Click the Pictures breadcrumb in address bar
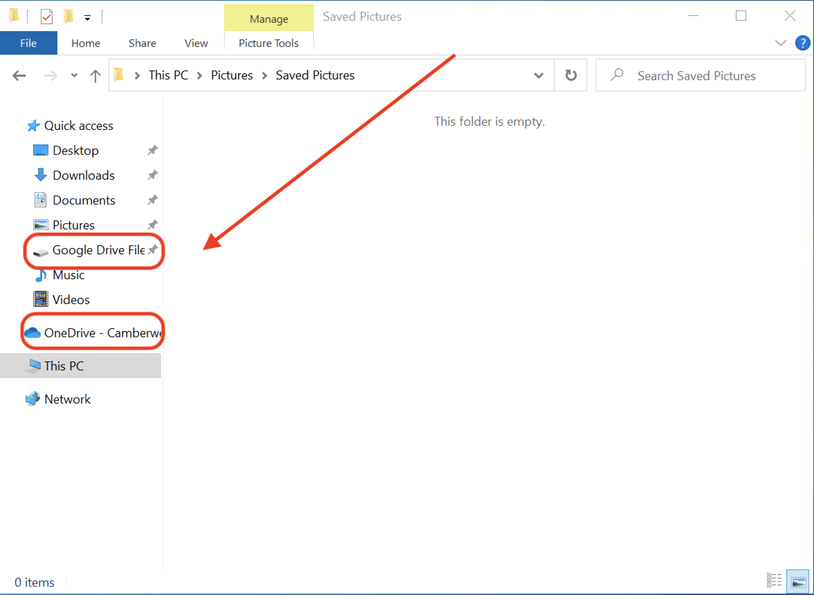The width and height of the screenshot is (814, 595). [232, 76]
